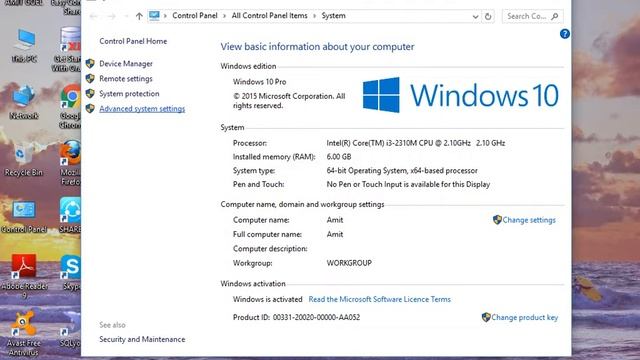This screenshot has height=360, width=640.
Task: Click the shield icon beside Change product key
Action: coord(486,317)
